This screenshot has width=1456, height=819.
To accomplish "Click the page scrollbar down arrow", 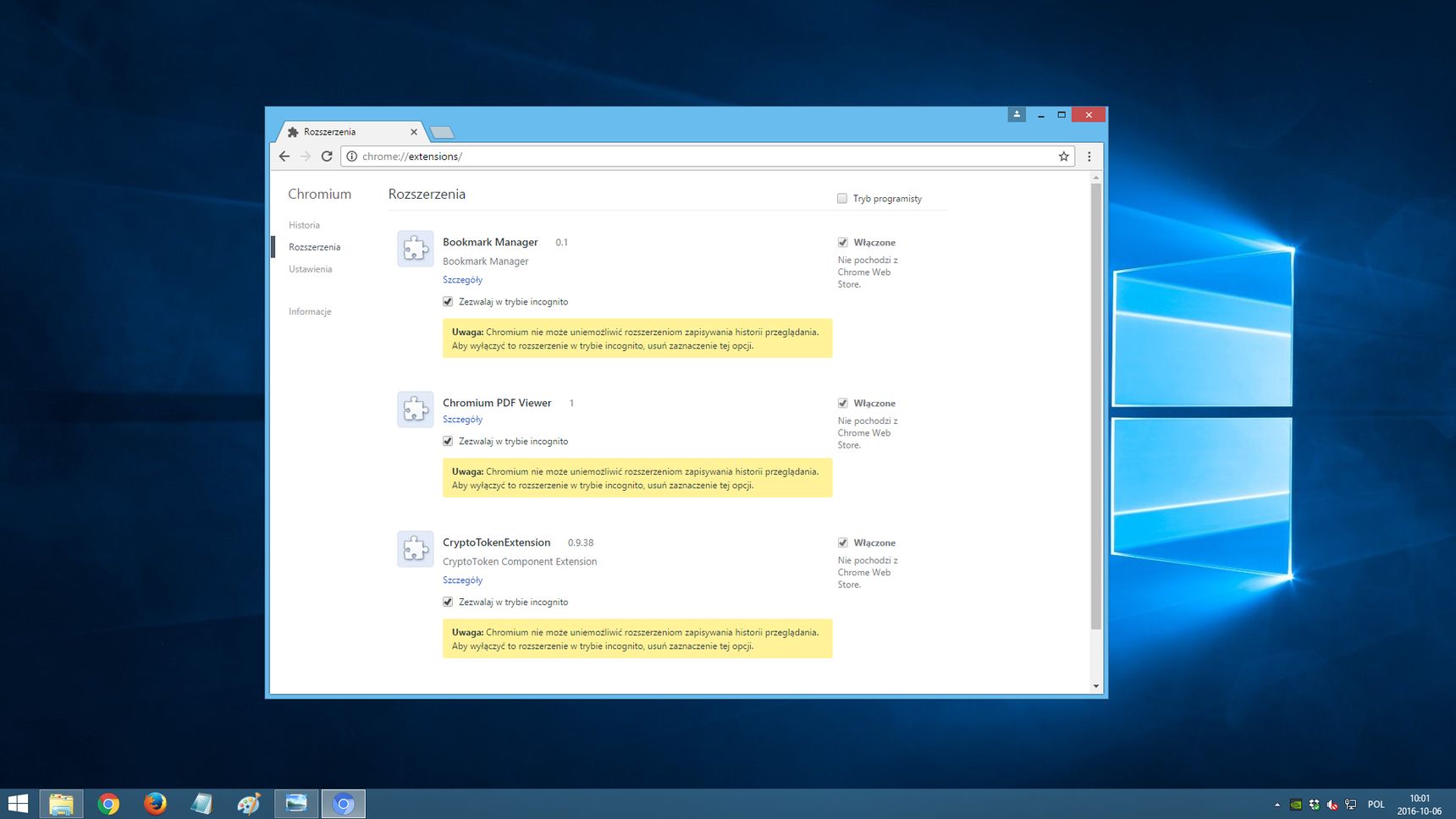I will tap(1096, 686).
